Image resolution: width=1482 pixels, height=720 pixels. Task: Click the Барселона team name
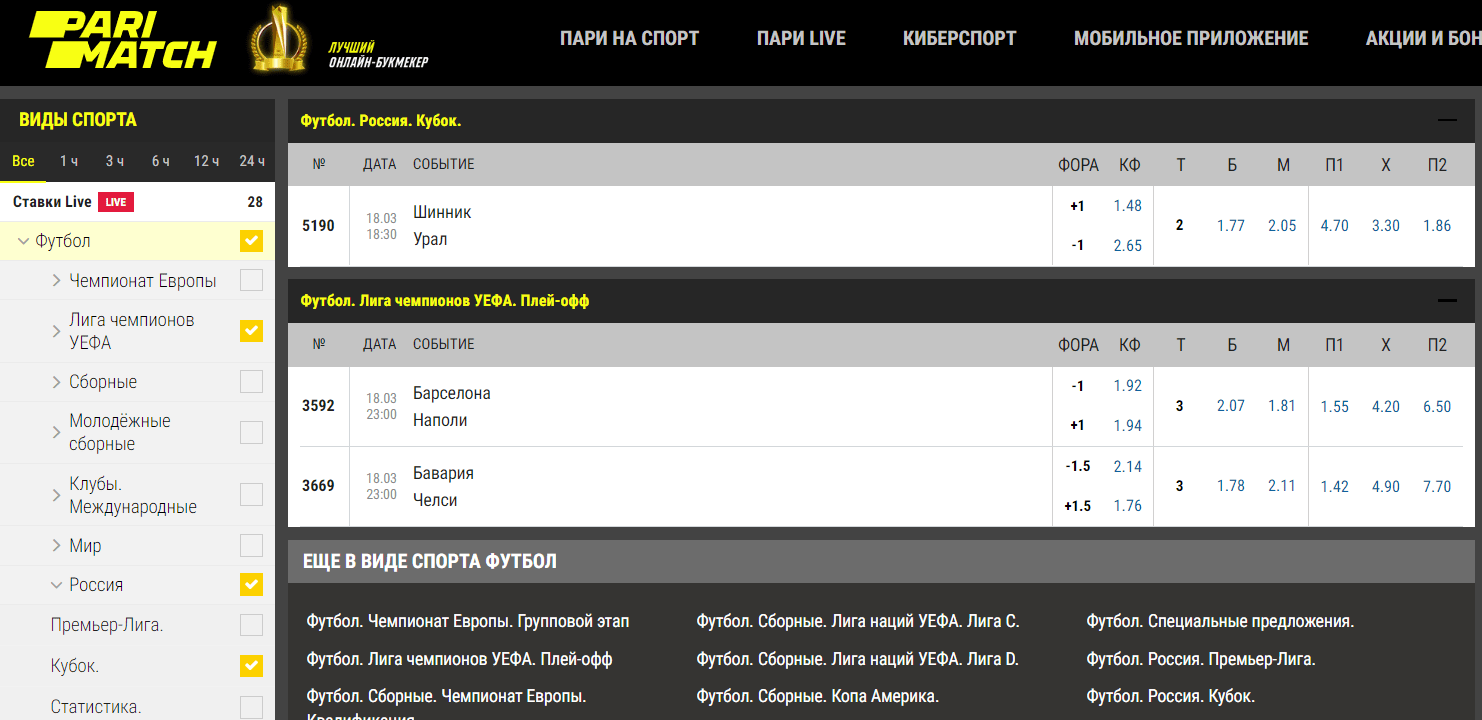[x=452, y=393]
